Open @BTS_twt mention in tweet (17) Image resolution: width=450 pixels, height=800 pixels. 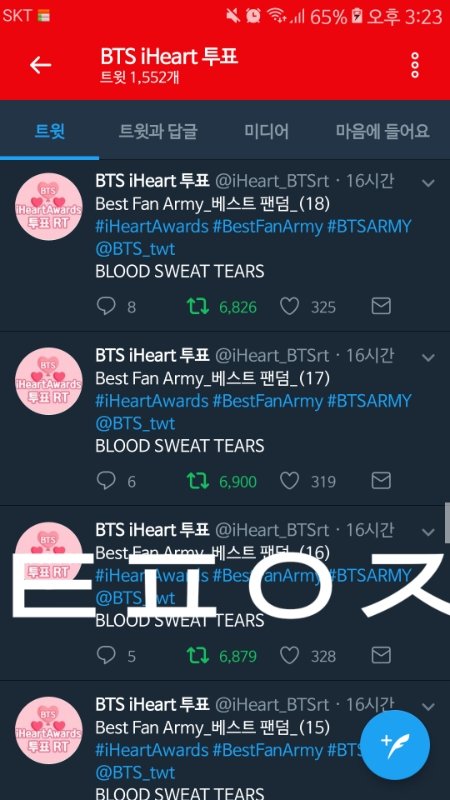135,423
